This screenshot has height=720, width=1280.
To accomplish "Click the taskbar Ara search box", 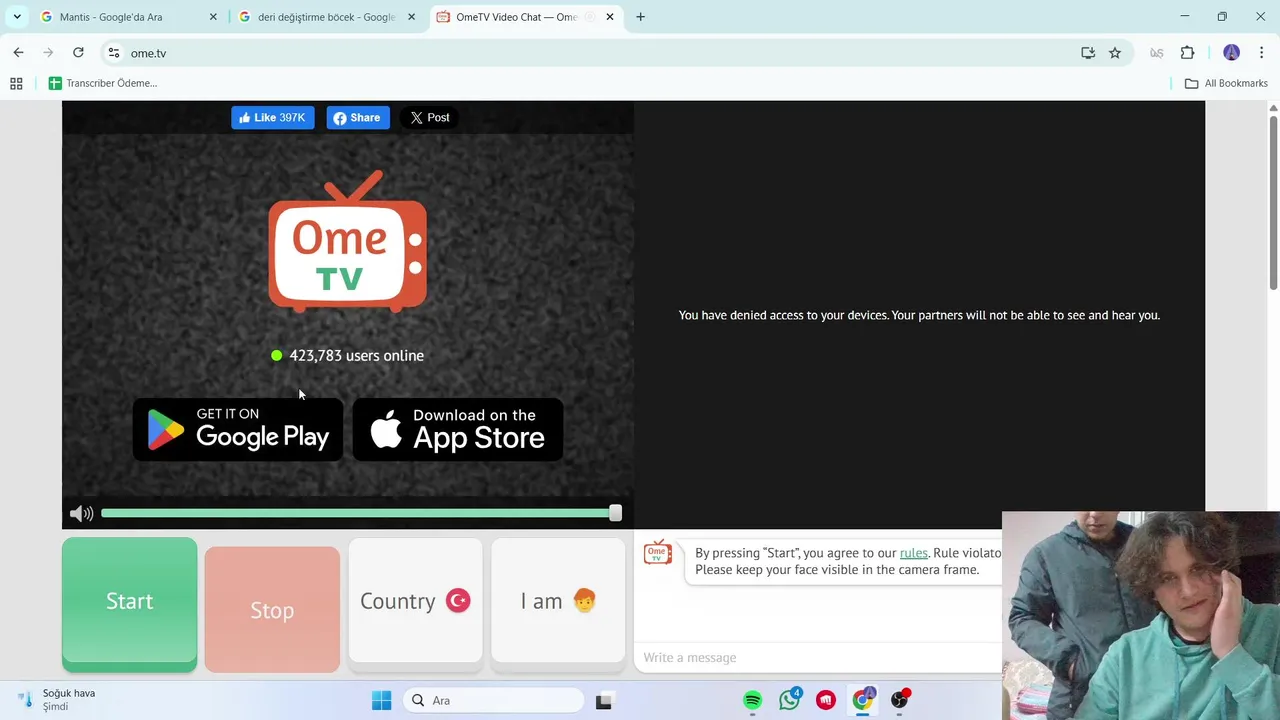I will [493, 701].
